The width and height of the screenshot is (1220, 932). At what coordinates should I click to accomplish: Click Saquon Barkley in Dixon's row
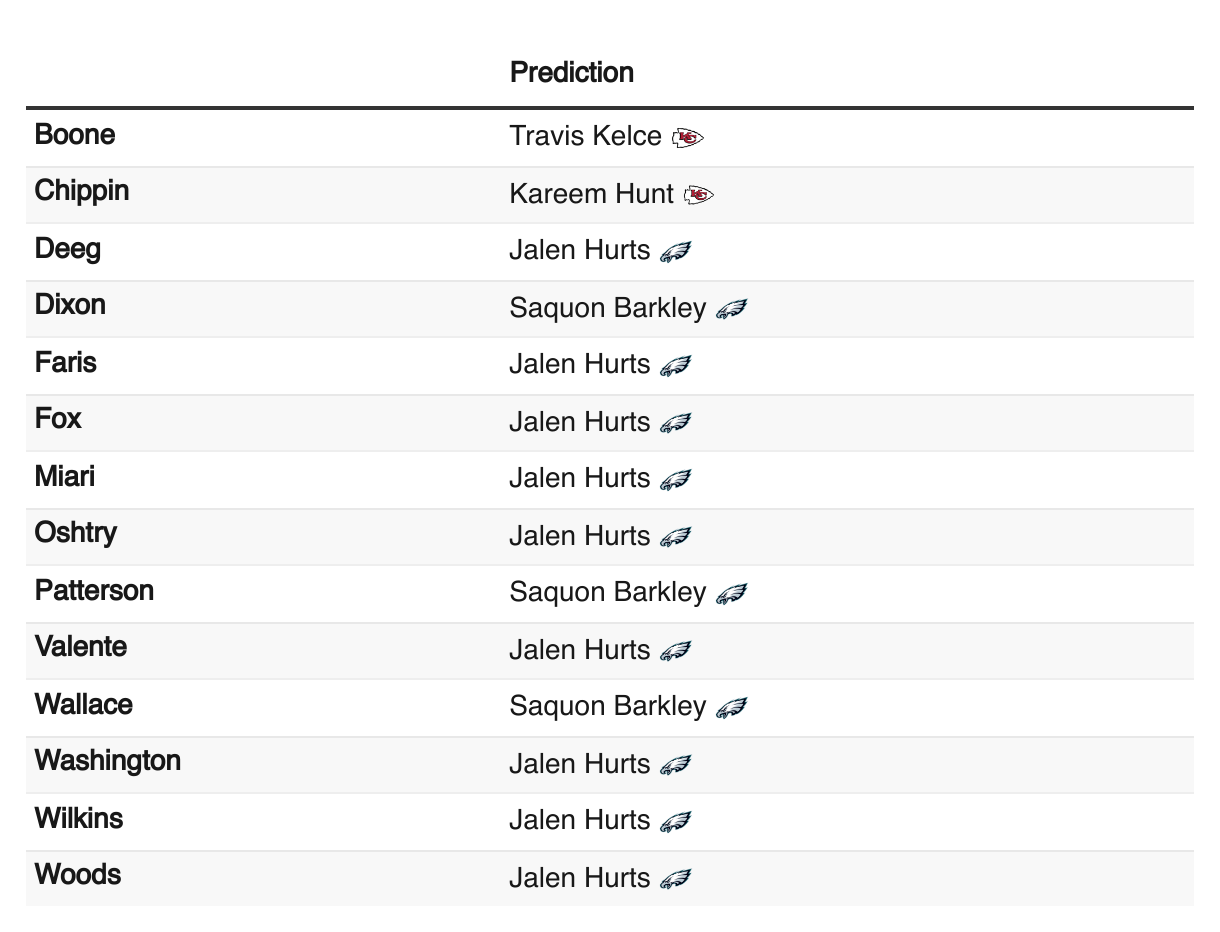point(608,308)
